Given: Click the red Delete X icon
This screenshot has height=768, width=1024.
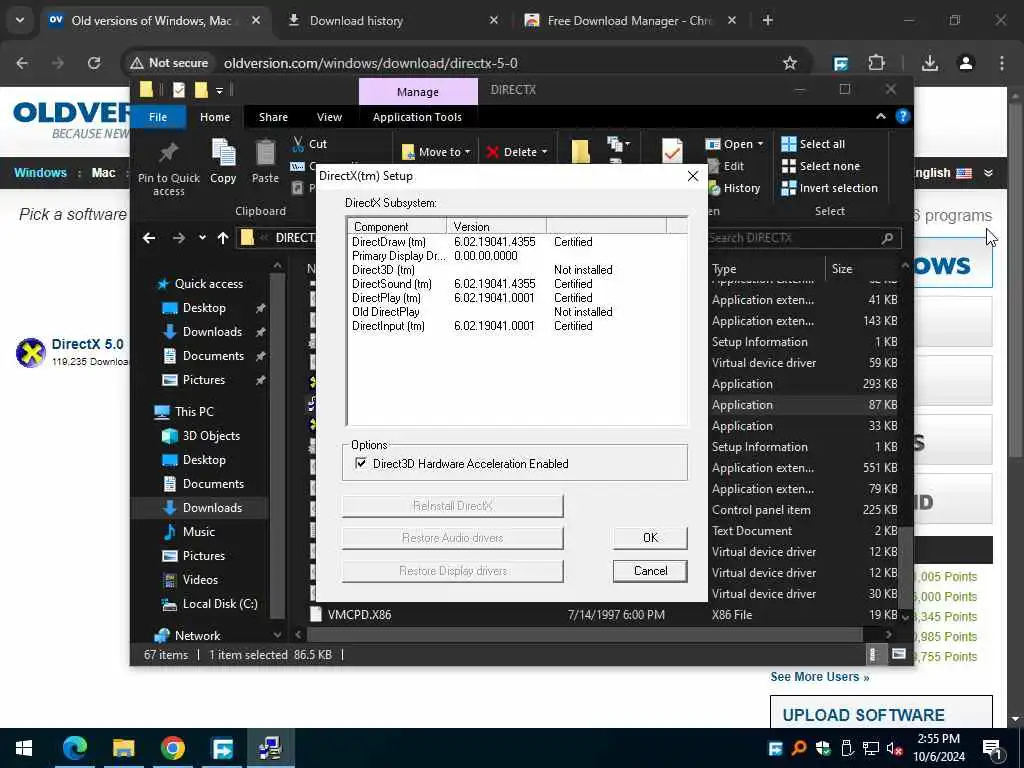Looking at the screenshot, I should pyautogui.click(x=492, y=152).
